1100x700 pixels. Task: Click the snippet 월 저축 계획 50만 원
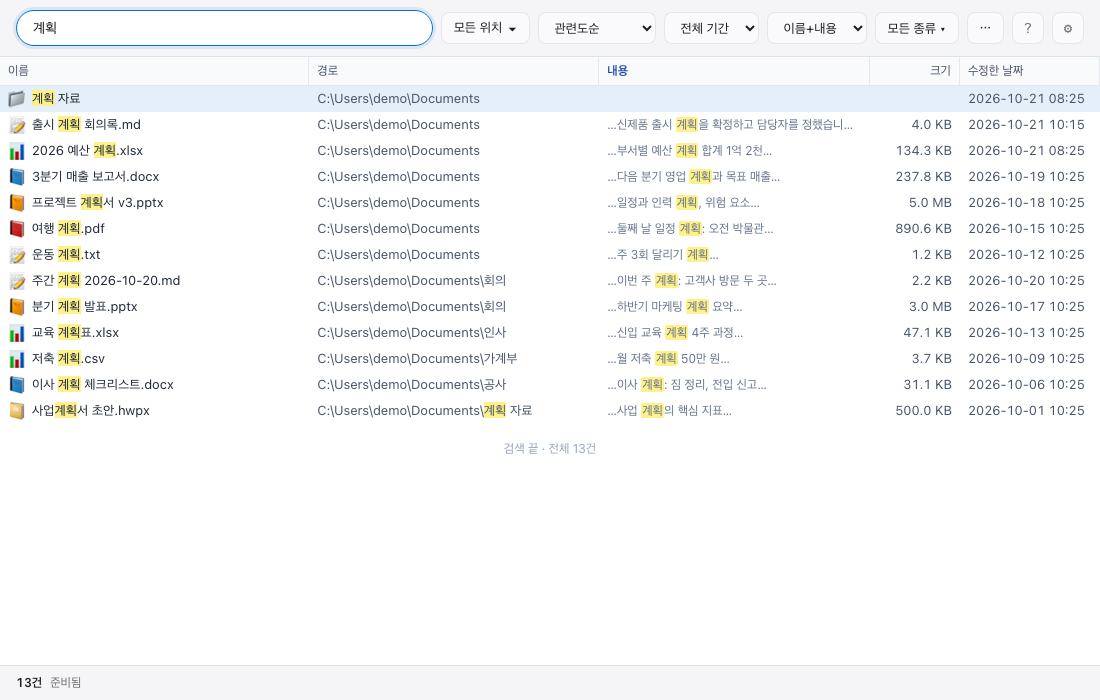click(x=668, y=358)
